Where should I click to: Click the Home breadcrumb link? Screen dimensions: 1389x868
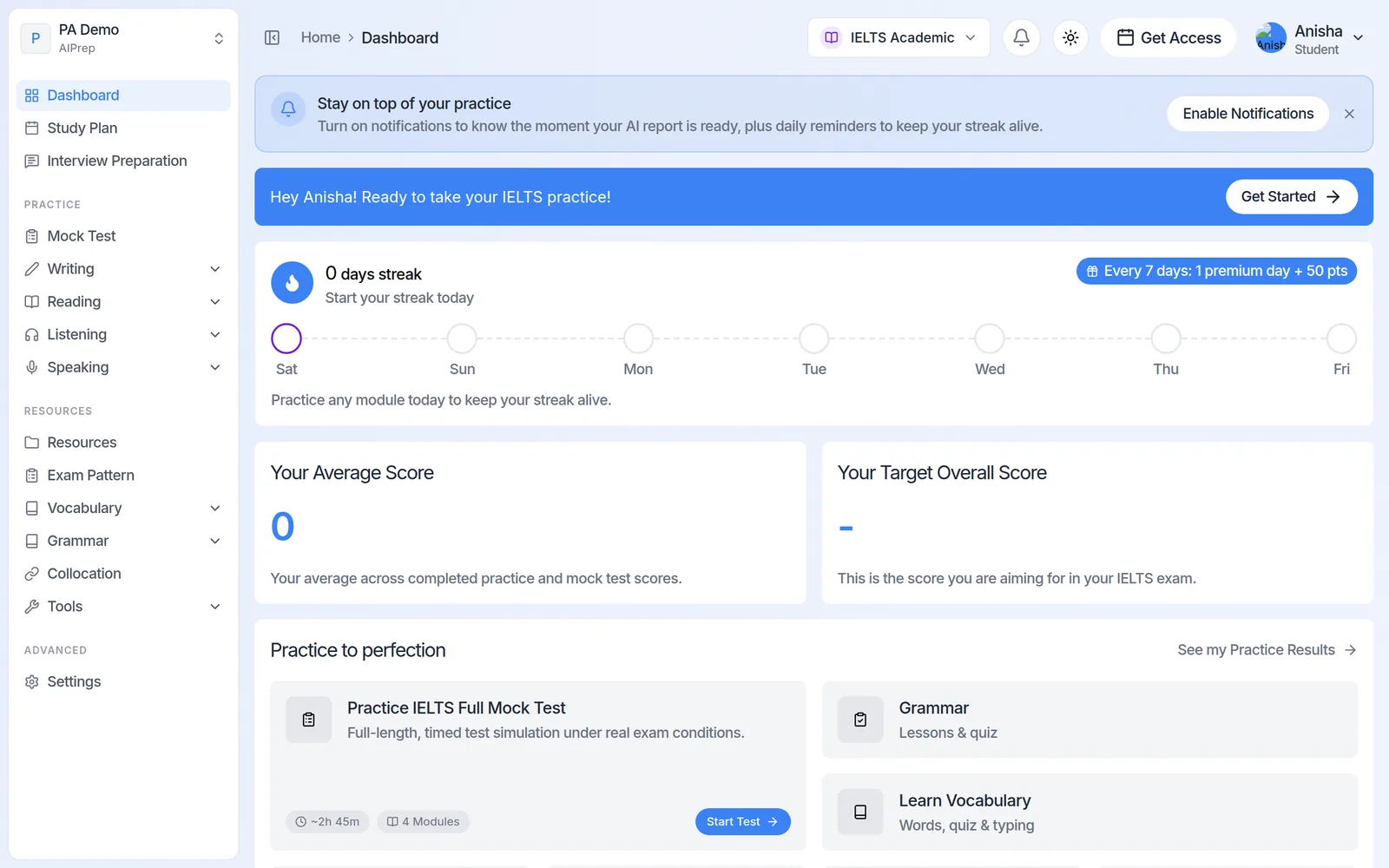(320, 37)
